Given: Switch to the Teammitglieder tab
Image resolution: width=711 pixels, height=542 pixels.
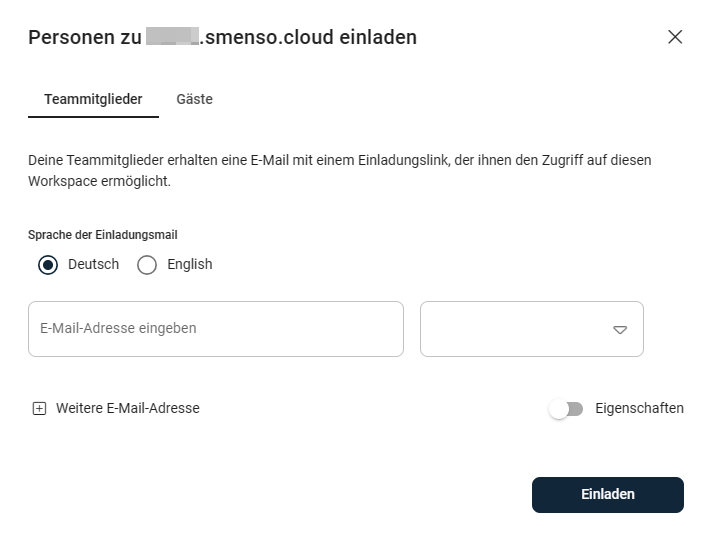Looking at the screenshot, I should click(x=93, y=99).
